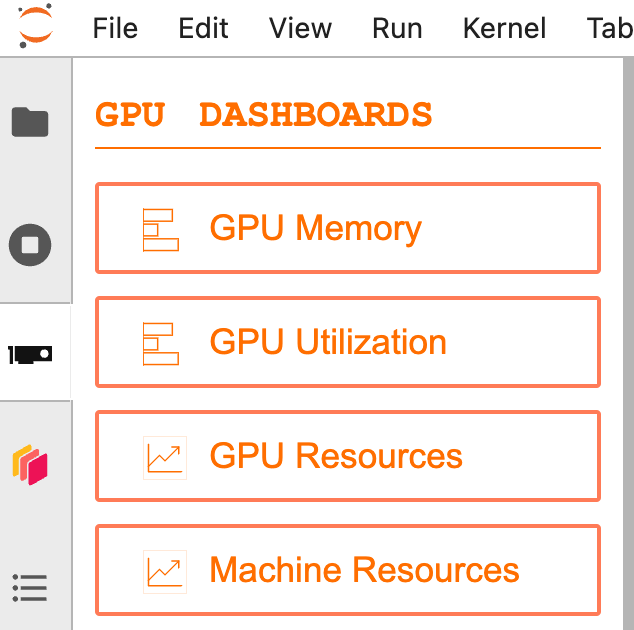Image resolution: width=634 pixels, height=630 pixels.
Task: Show Running Terminals and Kernels panel
Action: click(x=30, y=244)
